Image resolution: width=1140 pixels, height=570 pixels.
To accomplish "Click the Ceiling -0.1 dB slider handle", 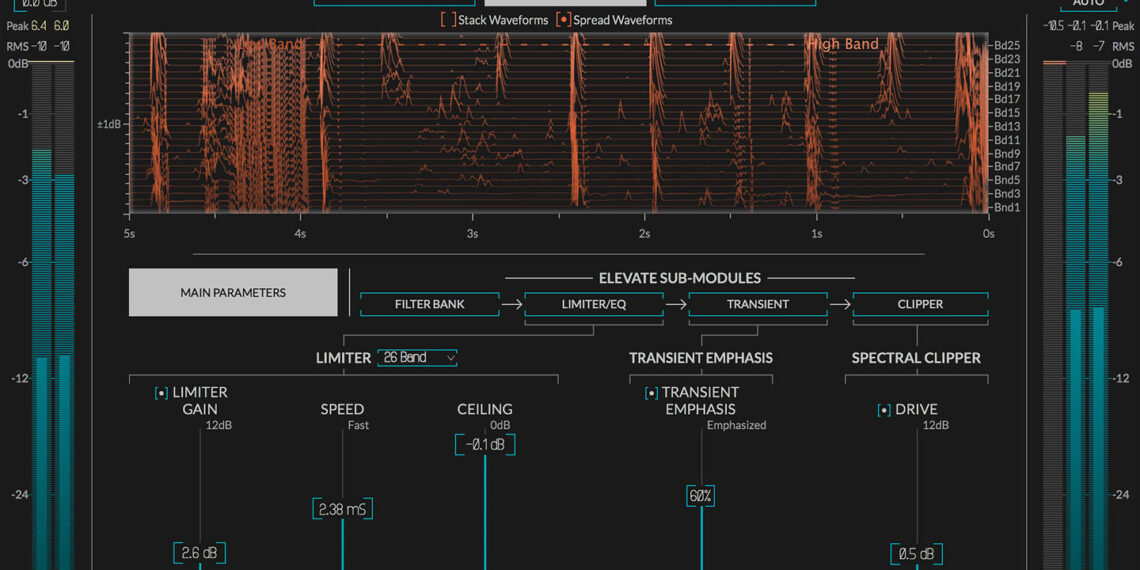I will pos(485,445).
